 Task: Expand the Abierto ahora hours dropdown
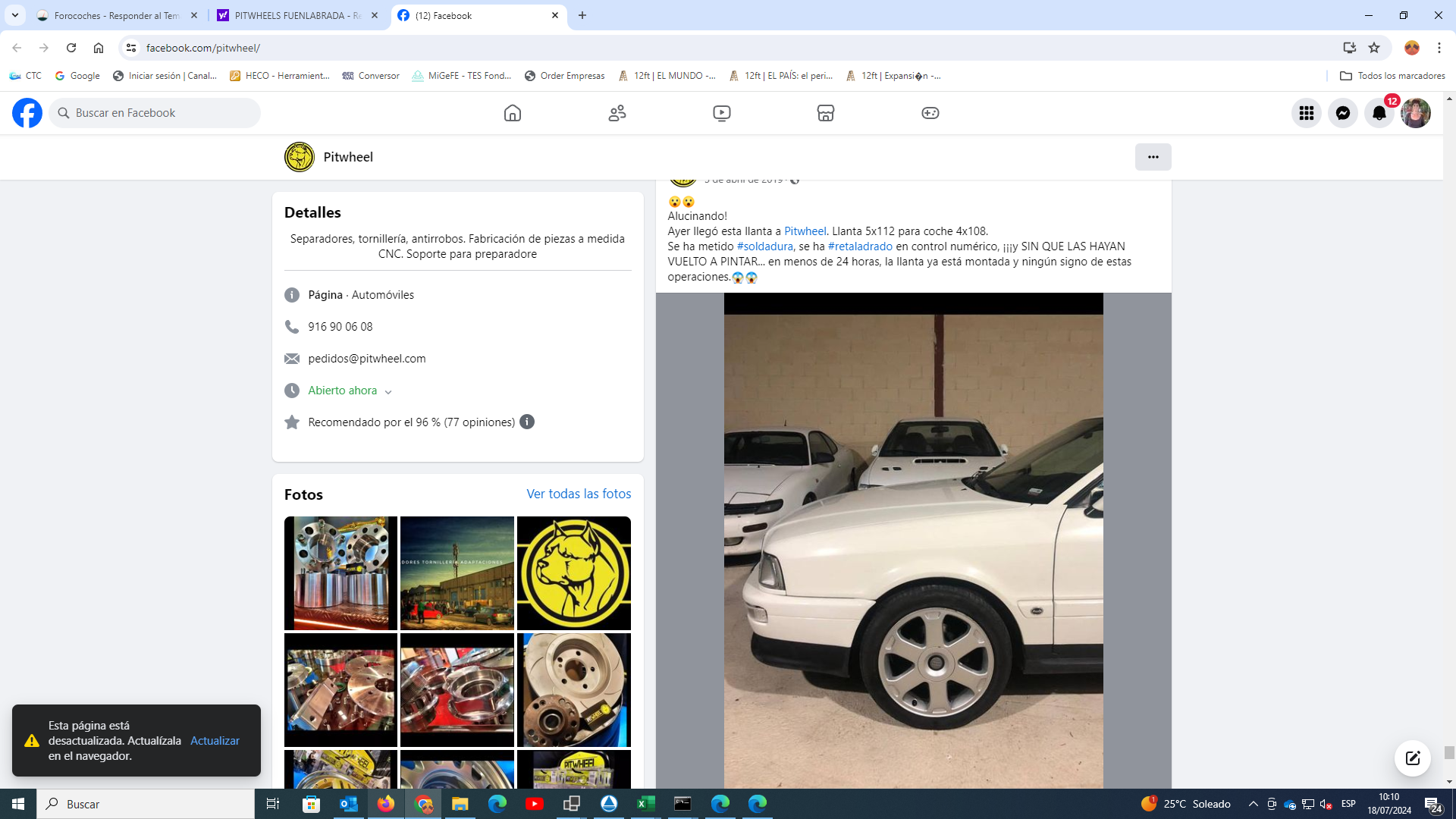[388, 392]
